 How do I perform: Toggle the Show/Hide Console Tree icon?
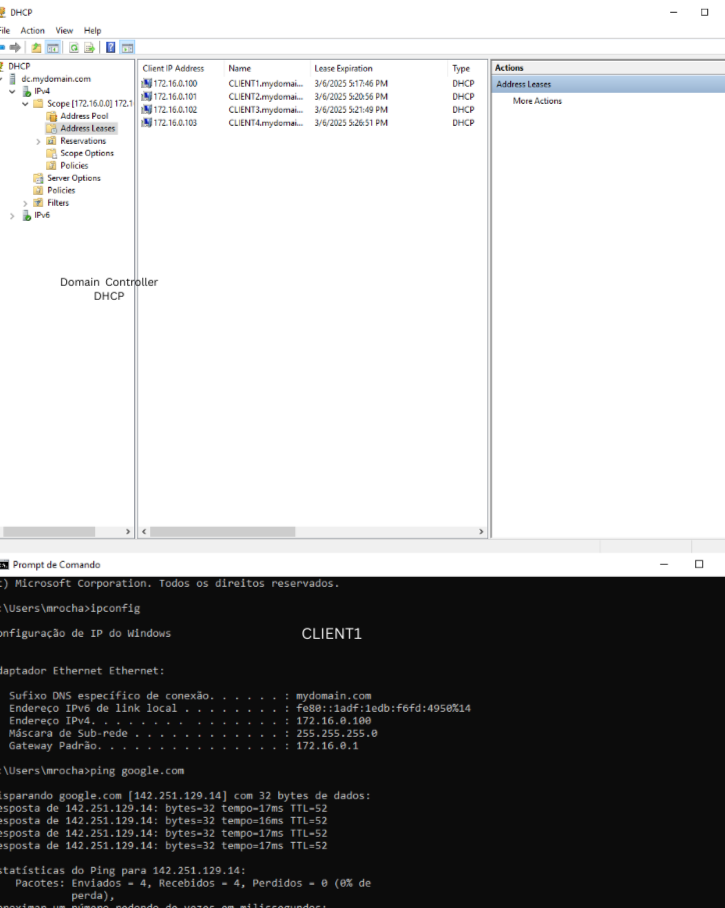click(x=52, y=47)
